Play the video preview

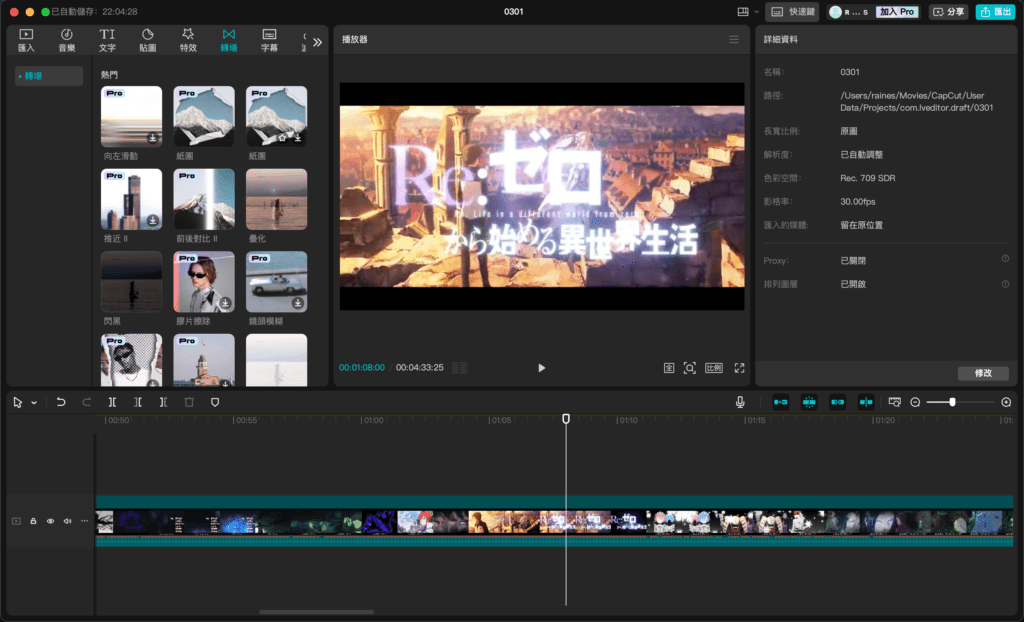tap(541, 368)
